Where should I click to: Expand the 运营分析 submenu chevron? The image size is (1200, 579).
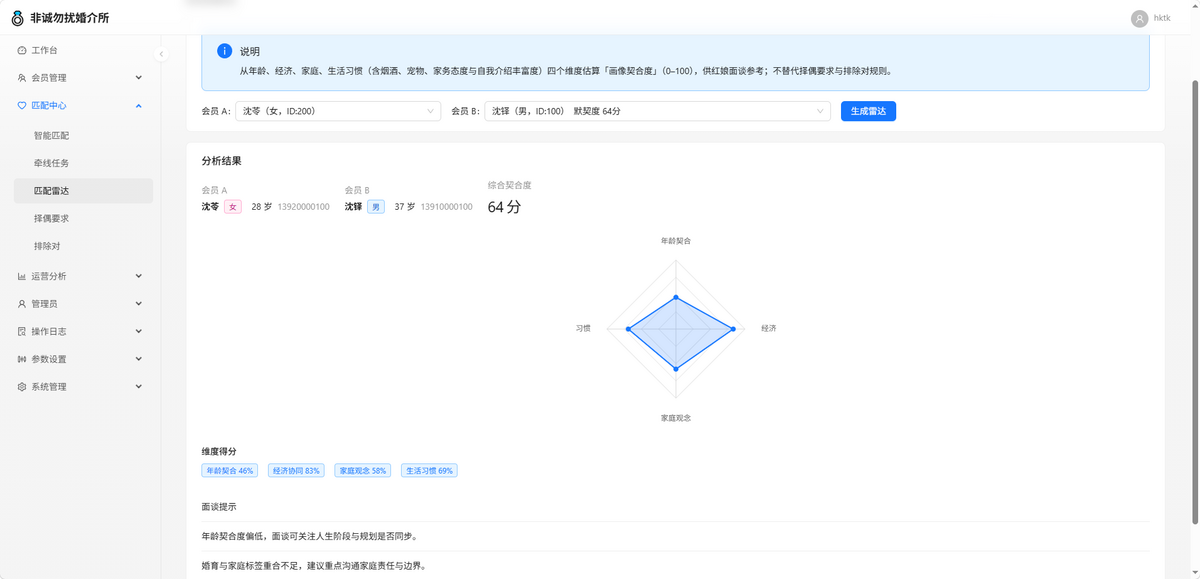(x=139, y=276)
